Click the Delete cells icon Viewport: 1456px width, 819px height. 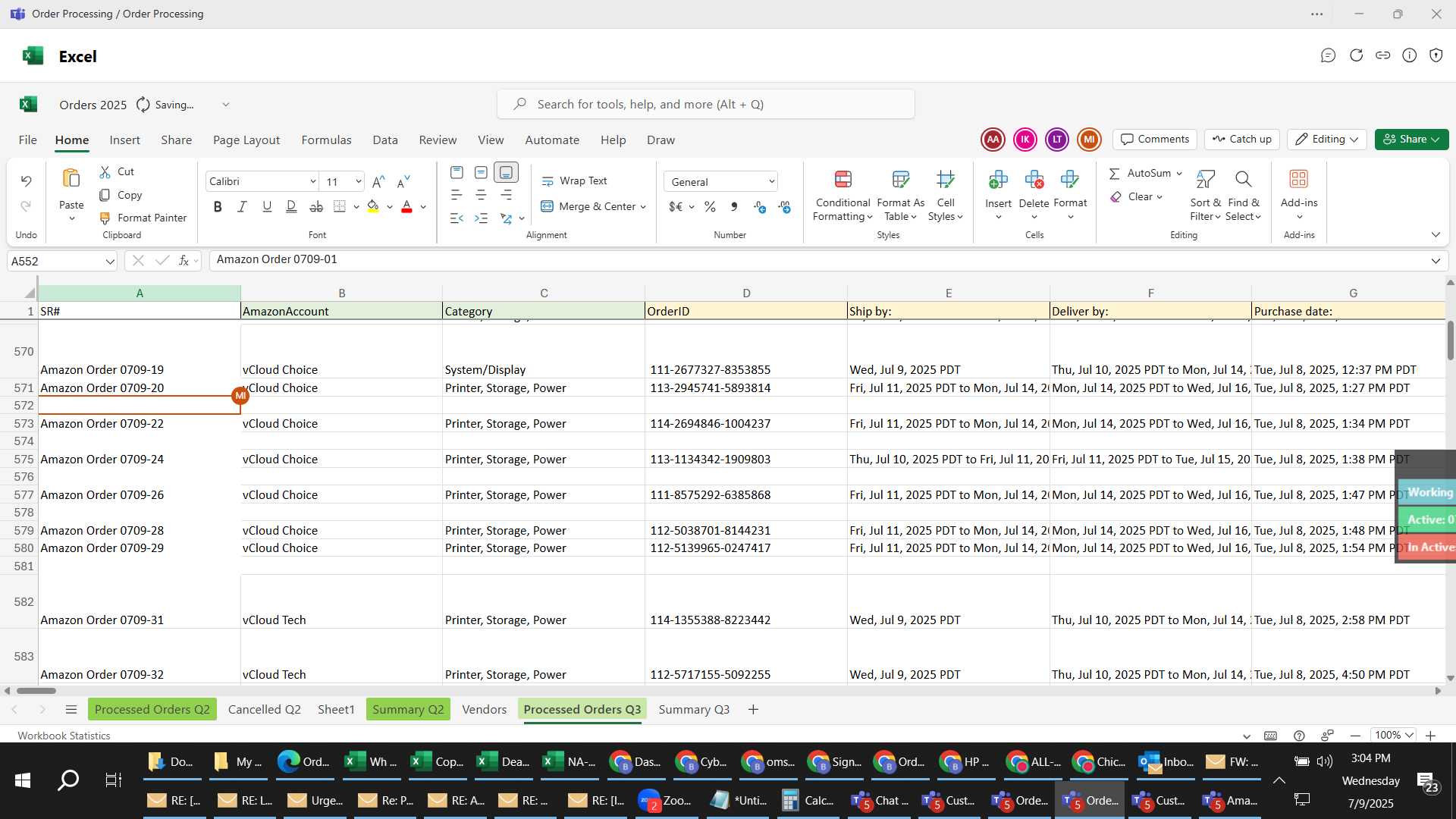click(1034, 180)
